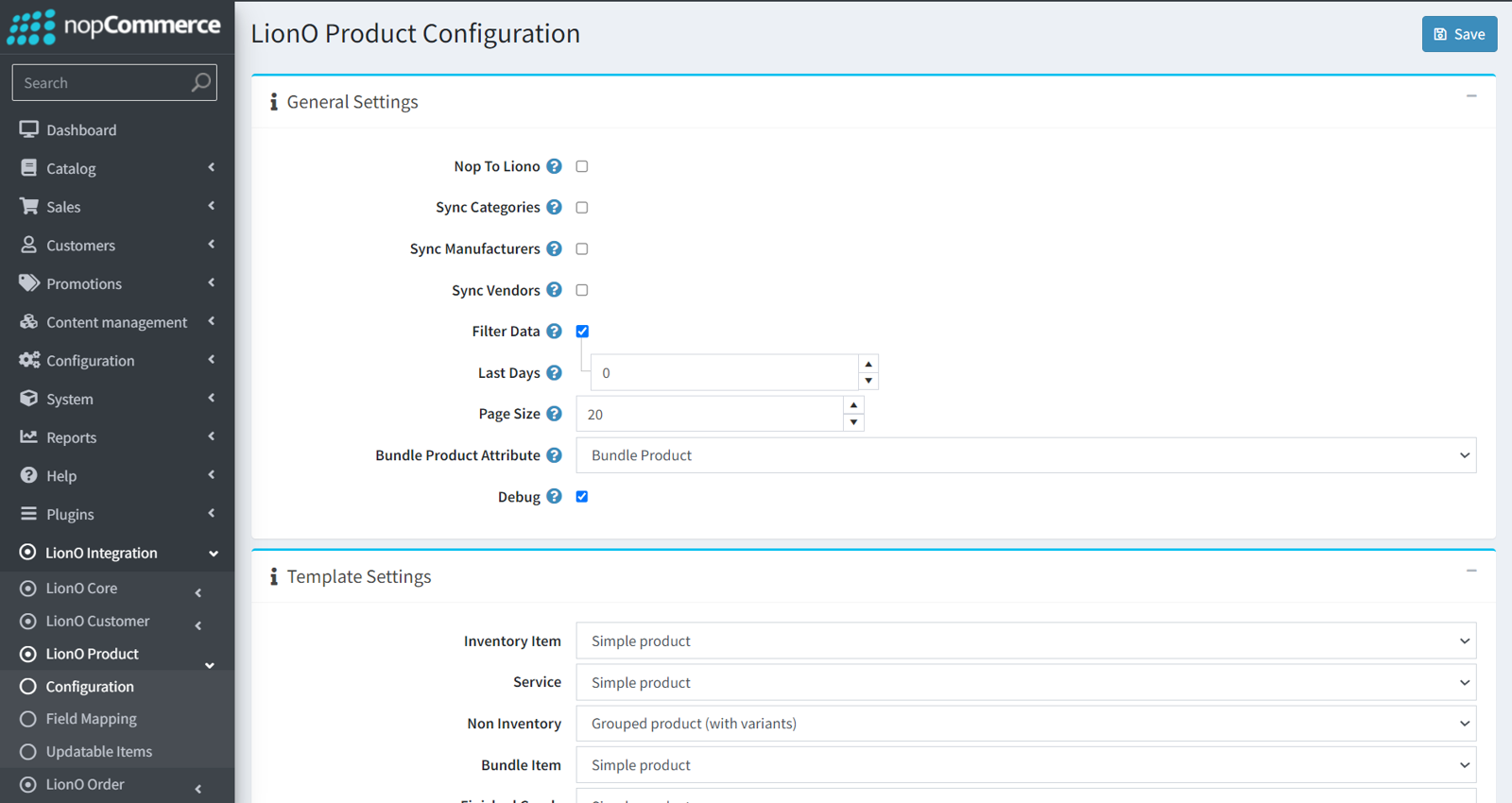Click the Dashboard monitor icon
Image resolution: width=1512 pixels, height=803 pixels.
(x=29, y=129)
